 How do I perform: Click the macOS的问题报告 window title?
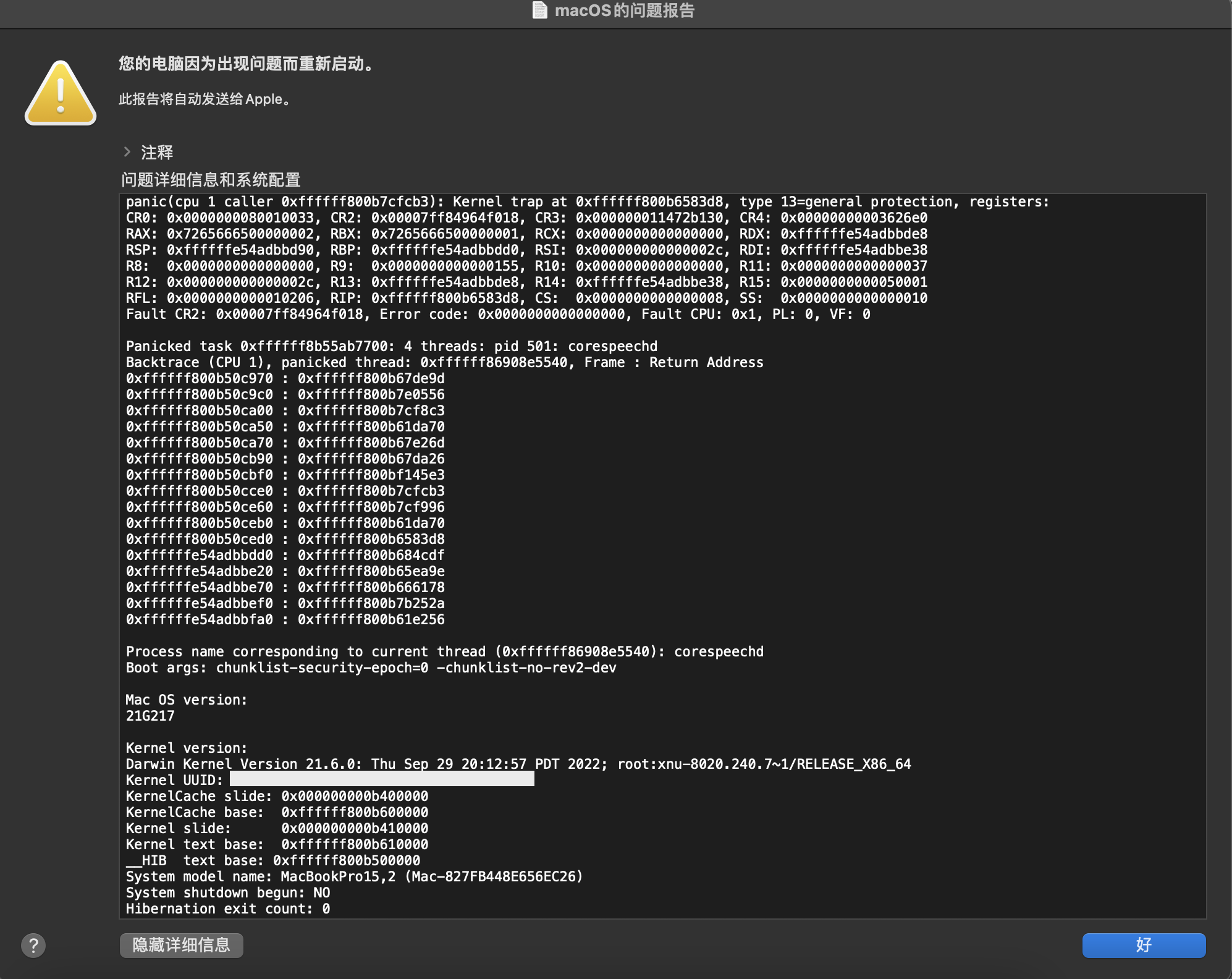pos(624,11)
